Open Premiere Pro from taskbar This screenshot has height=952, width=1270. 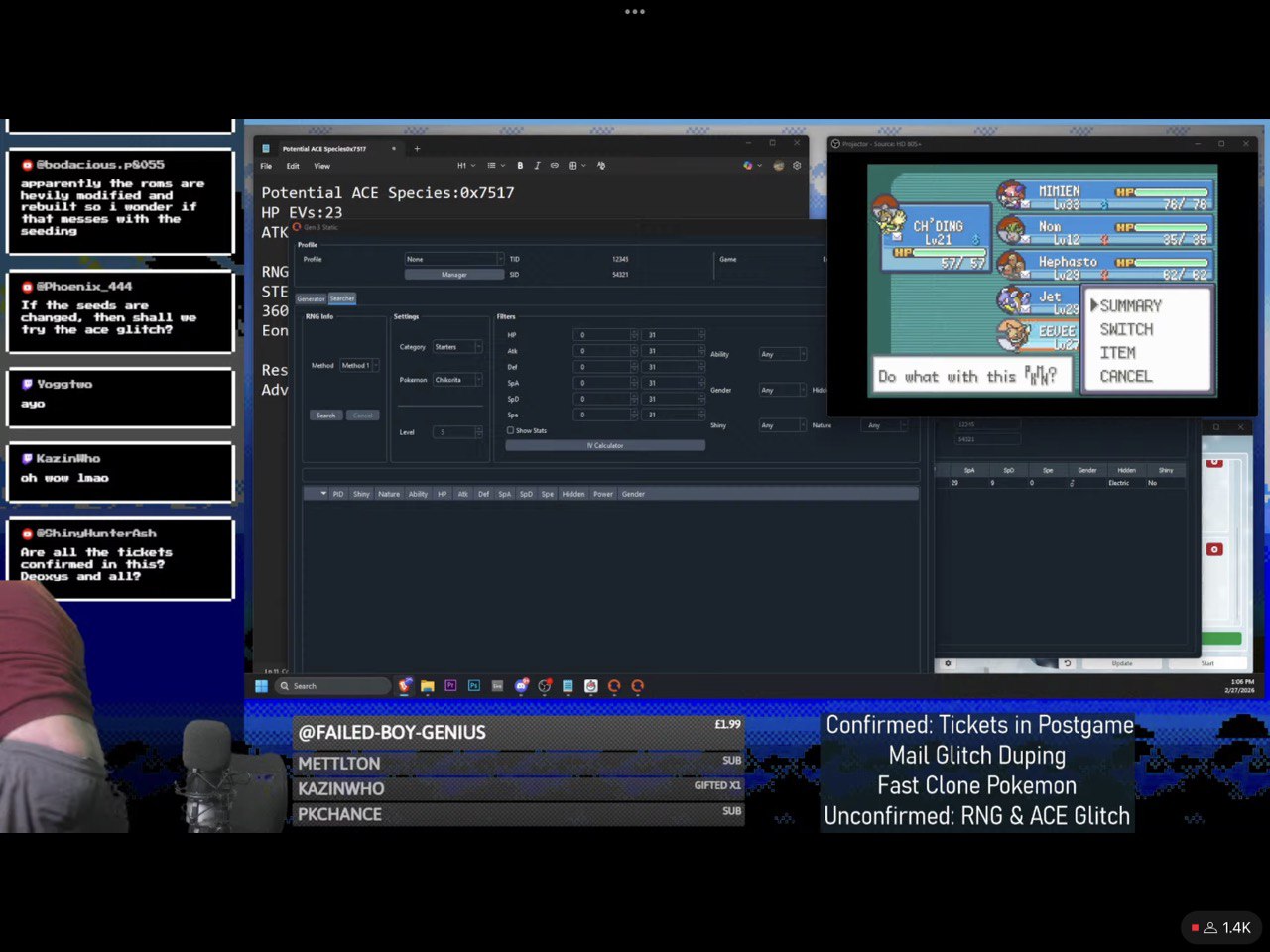(450, 686)
